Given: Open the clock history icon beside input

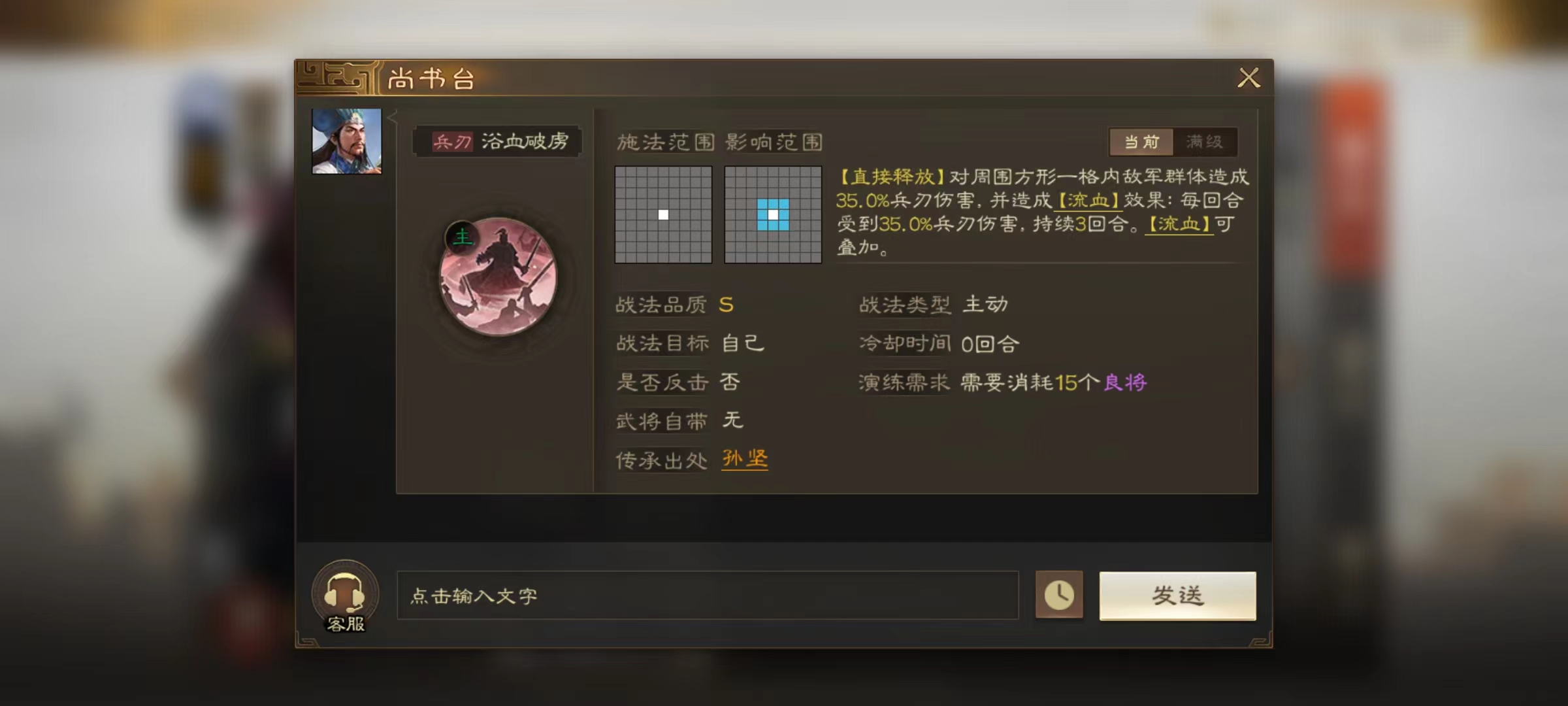Looking at the screenshot, I should point(1059,595).
